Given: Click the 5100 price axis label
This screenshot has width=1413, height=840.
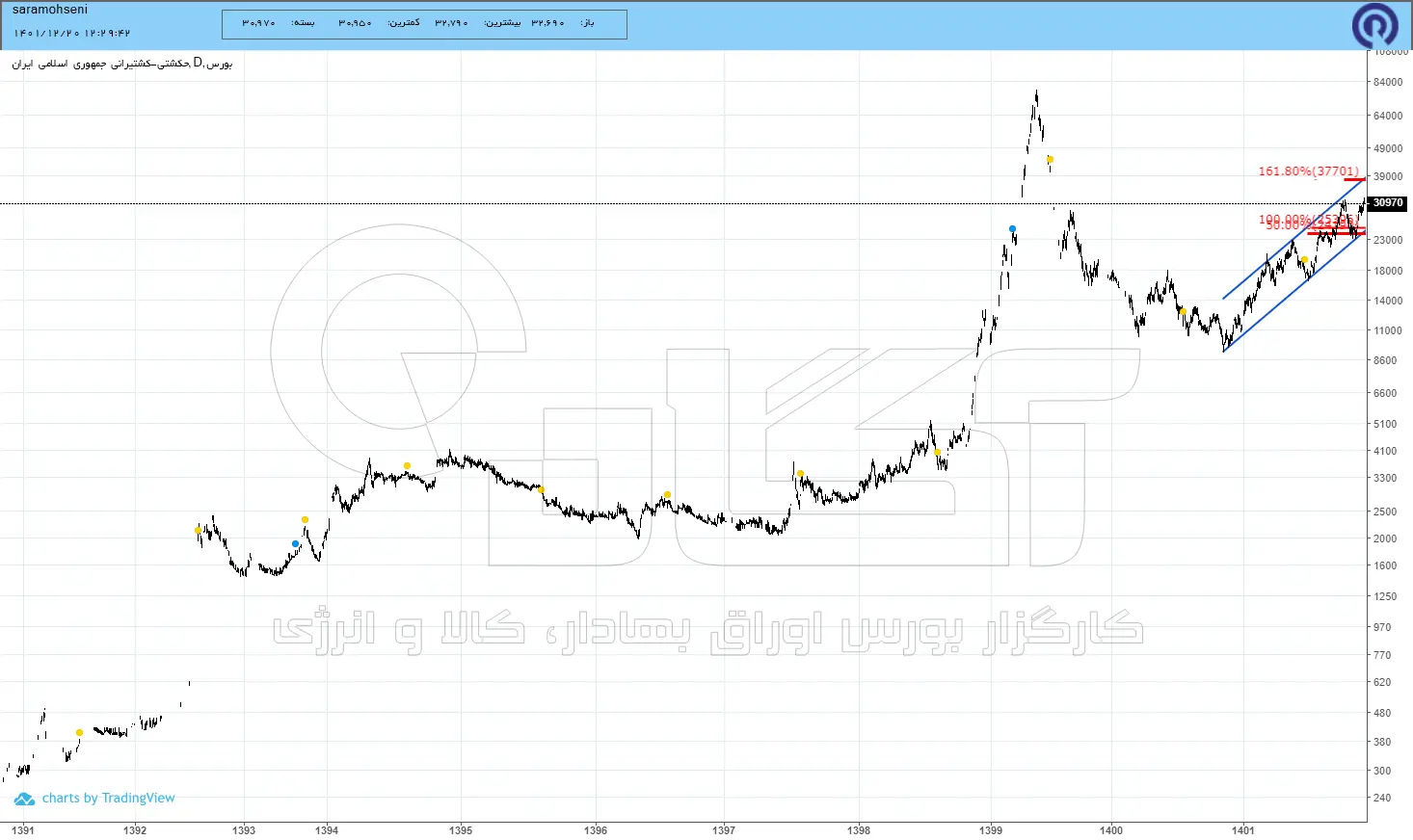Looking at the screenshot, I should (1385, 424).
